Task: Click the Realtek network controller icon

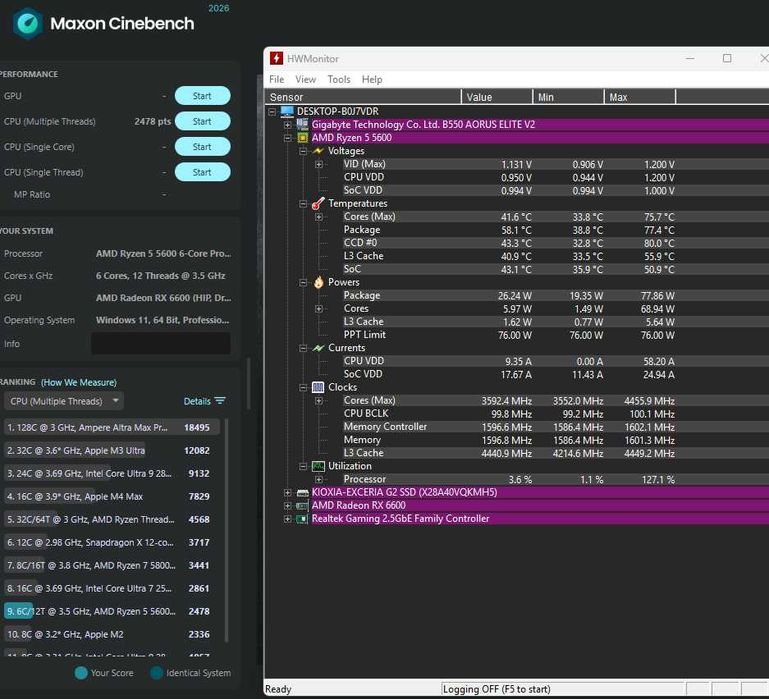Action: (x=303, y=518)
